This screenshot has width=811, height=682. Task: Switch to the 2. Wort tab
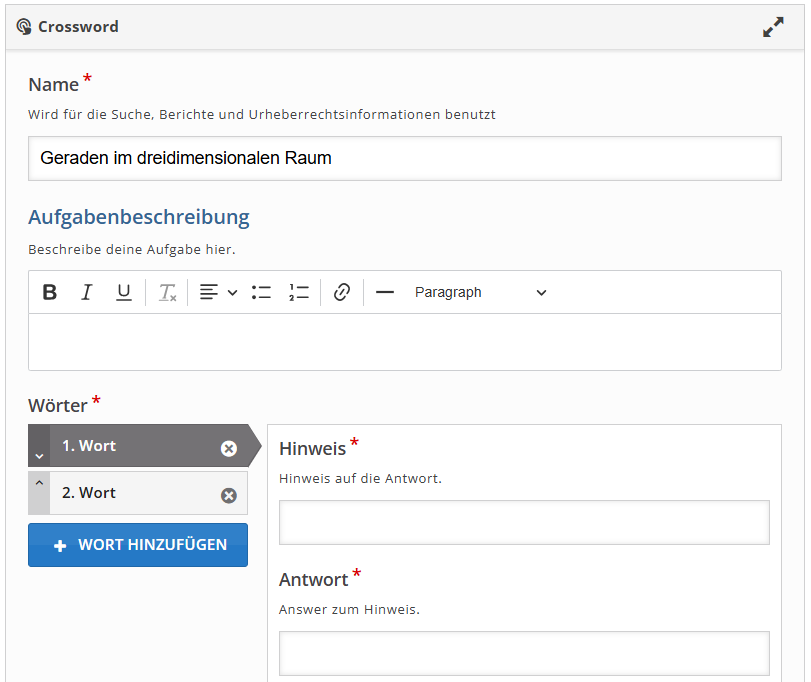click(130, 493)
